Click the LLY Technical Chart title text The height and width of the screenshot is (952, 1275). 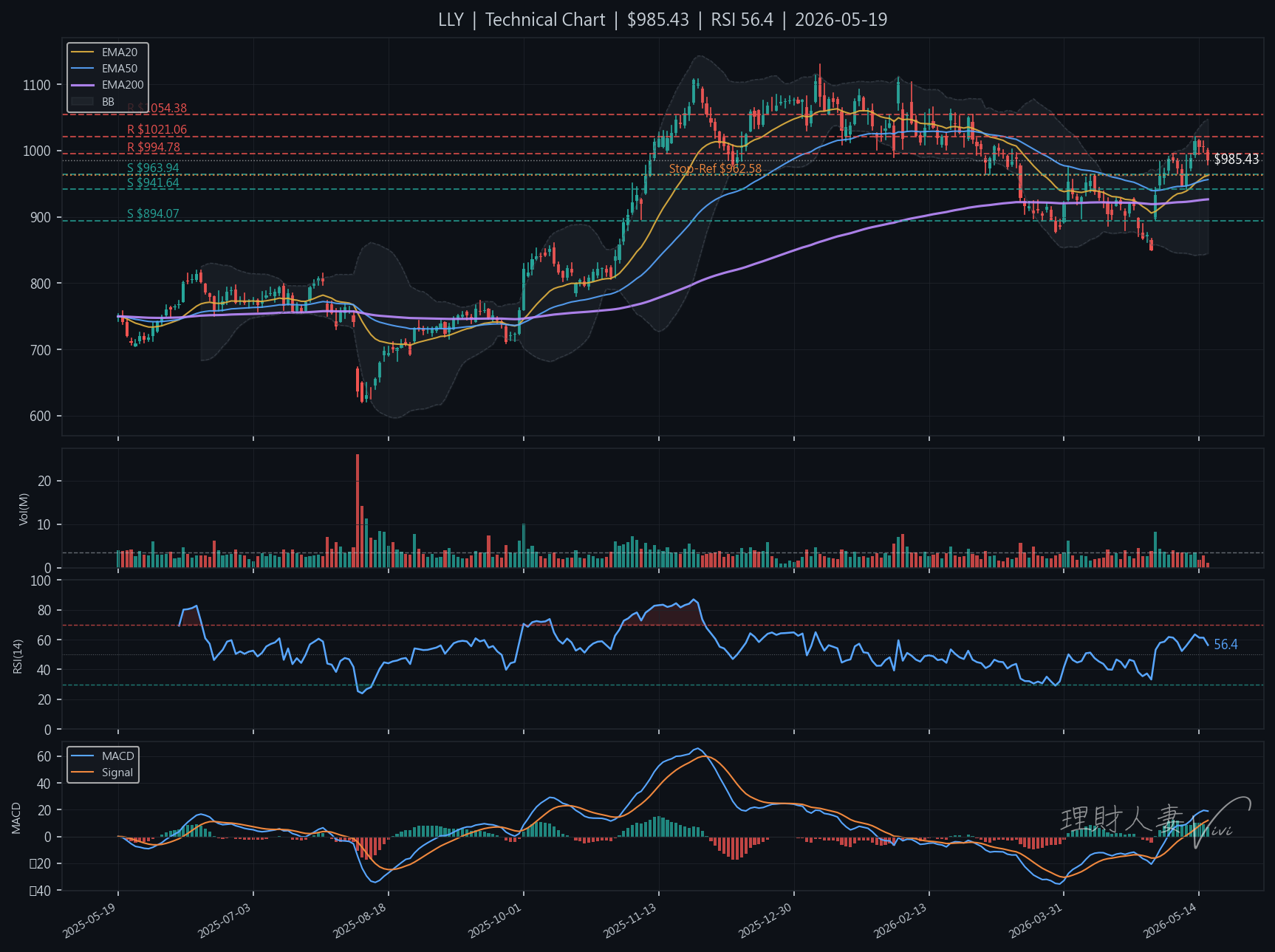[663, 20]
